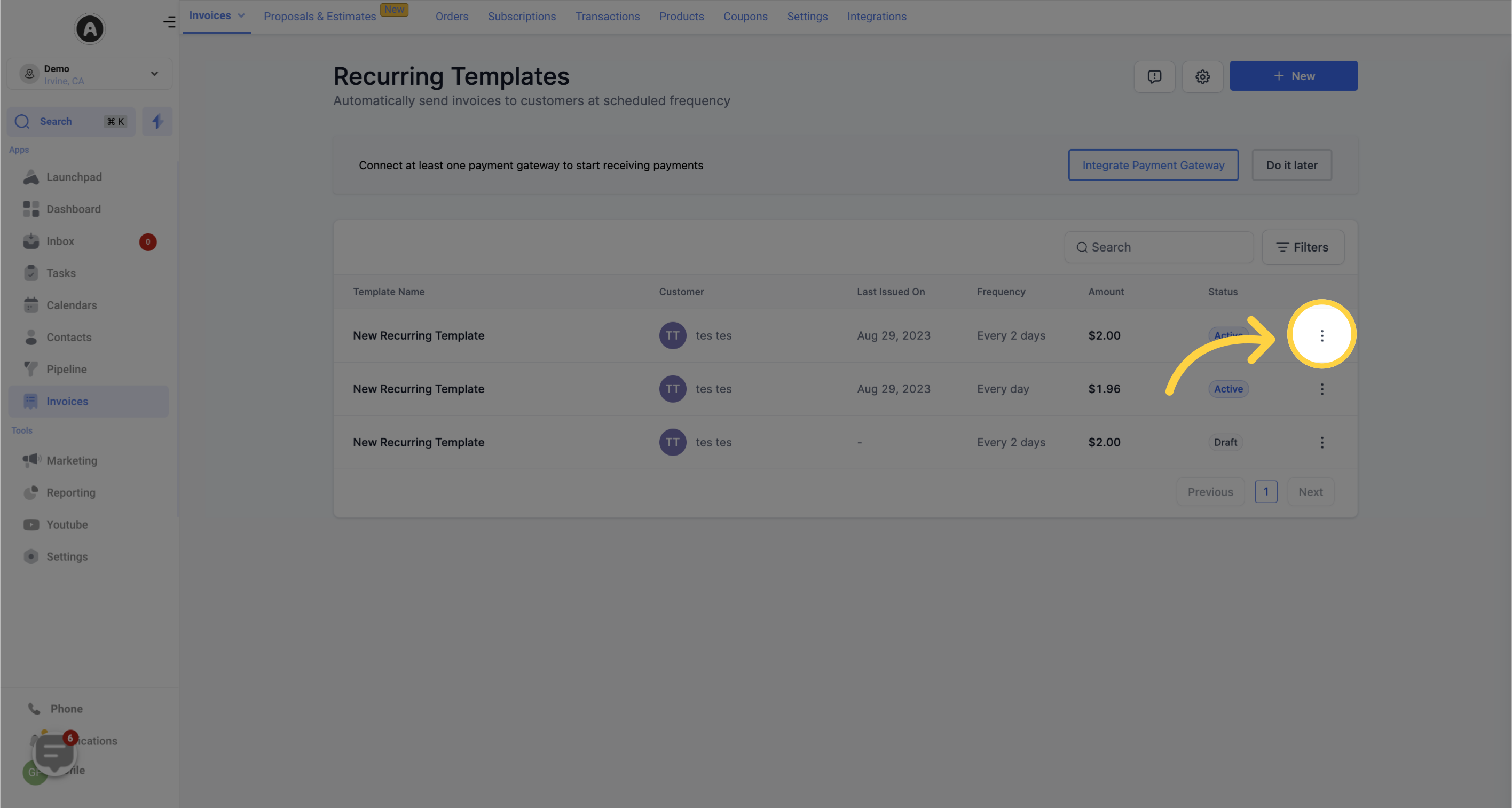Click TT avatar in the Every day row
Screen dimensions: 1512x808
coord(673,389)
